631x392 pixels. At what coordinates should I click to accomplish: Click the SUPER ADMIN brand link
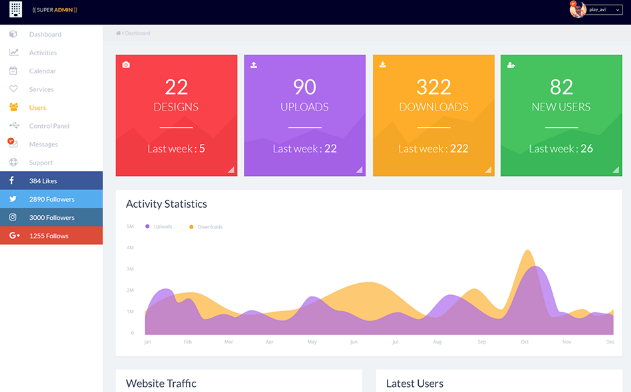pyautogui.click(x=55, y=10)
